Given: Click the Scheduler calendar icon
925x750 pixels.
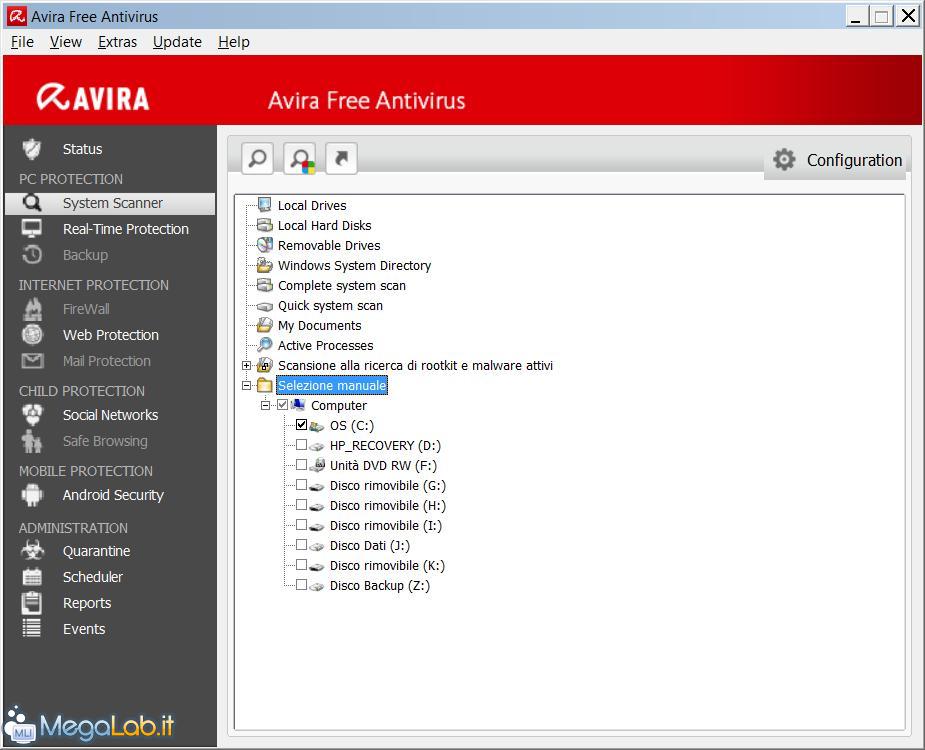Looking at the screenshot, I should 32,577.
